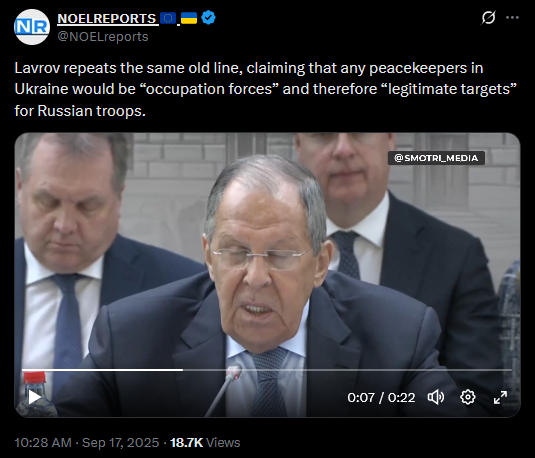535x458 pixels.
Task: Play the Lavrov video
Action: [34, 397]
